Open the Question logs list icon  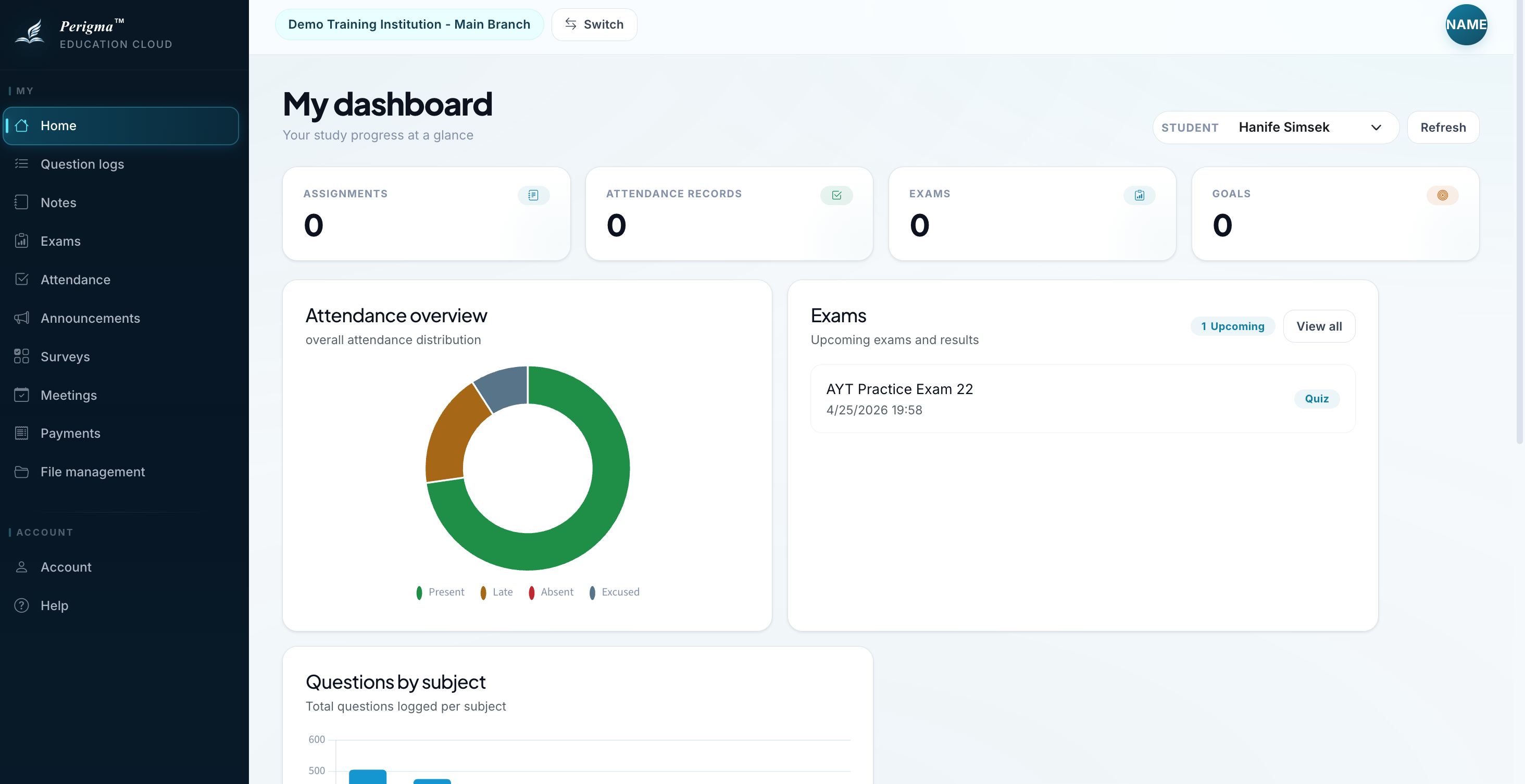coord(21,164)
